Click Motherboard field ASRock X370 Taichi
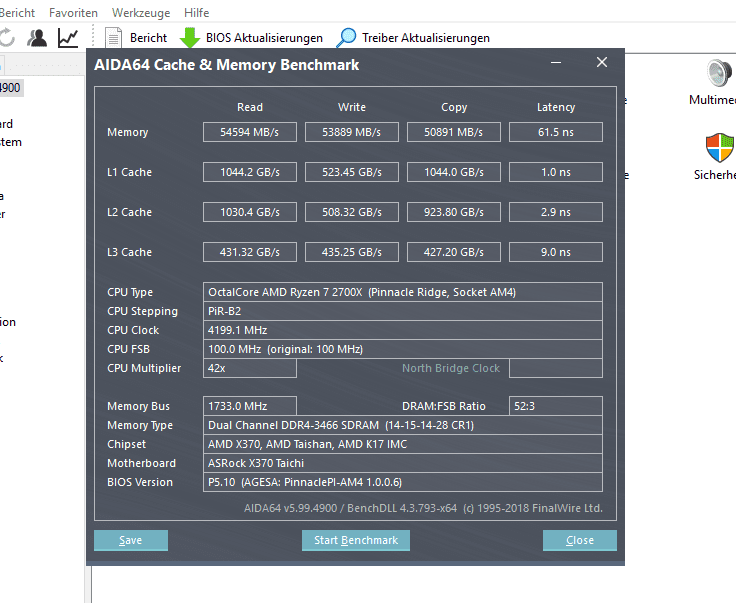Screen dimensions: 736x603 click(403, 463)
